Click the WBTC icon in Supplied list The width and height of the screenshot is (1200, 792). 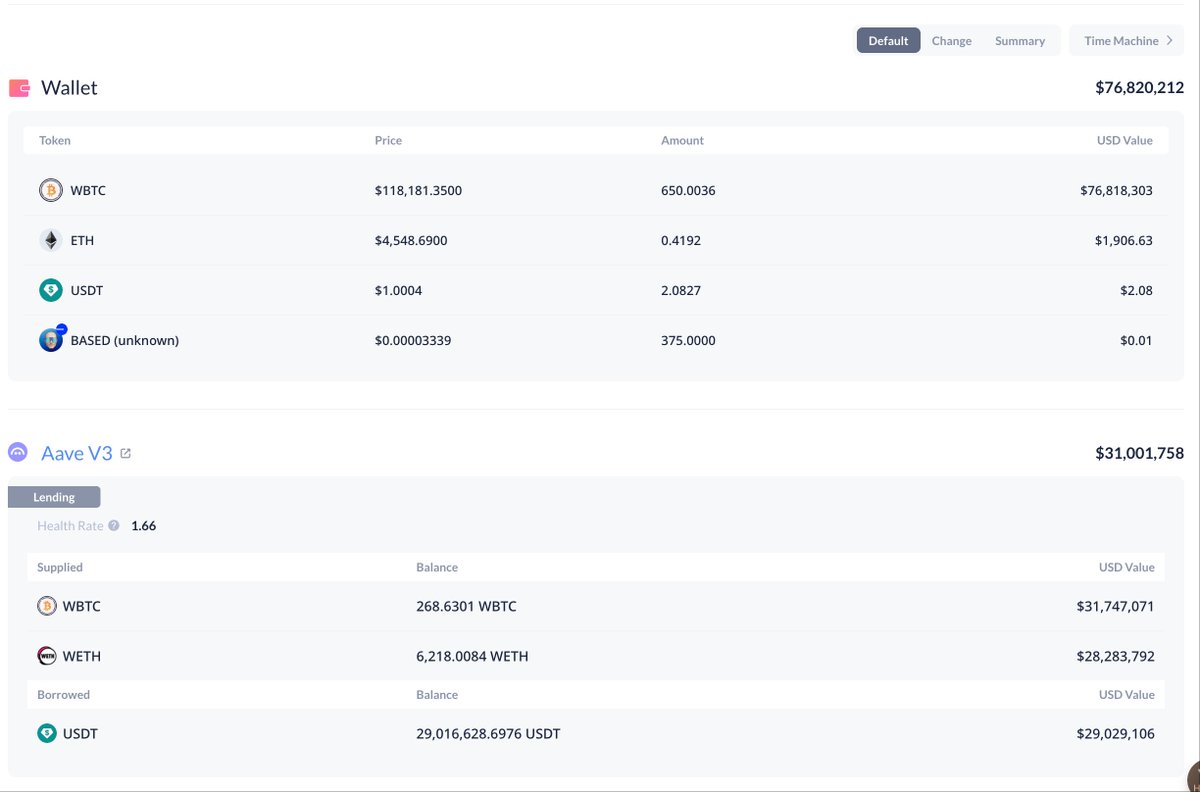coord(47,606)
